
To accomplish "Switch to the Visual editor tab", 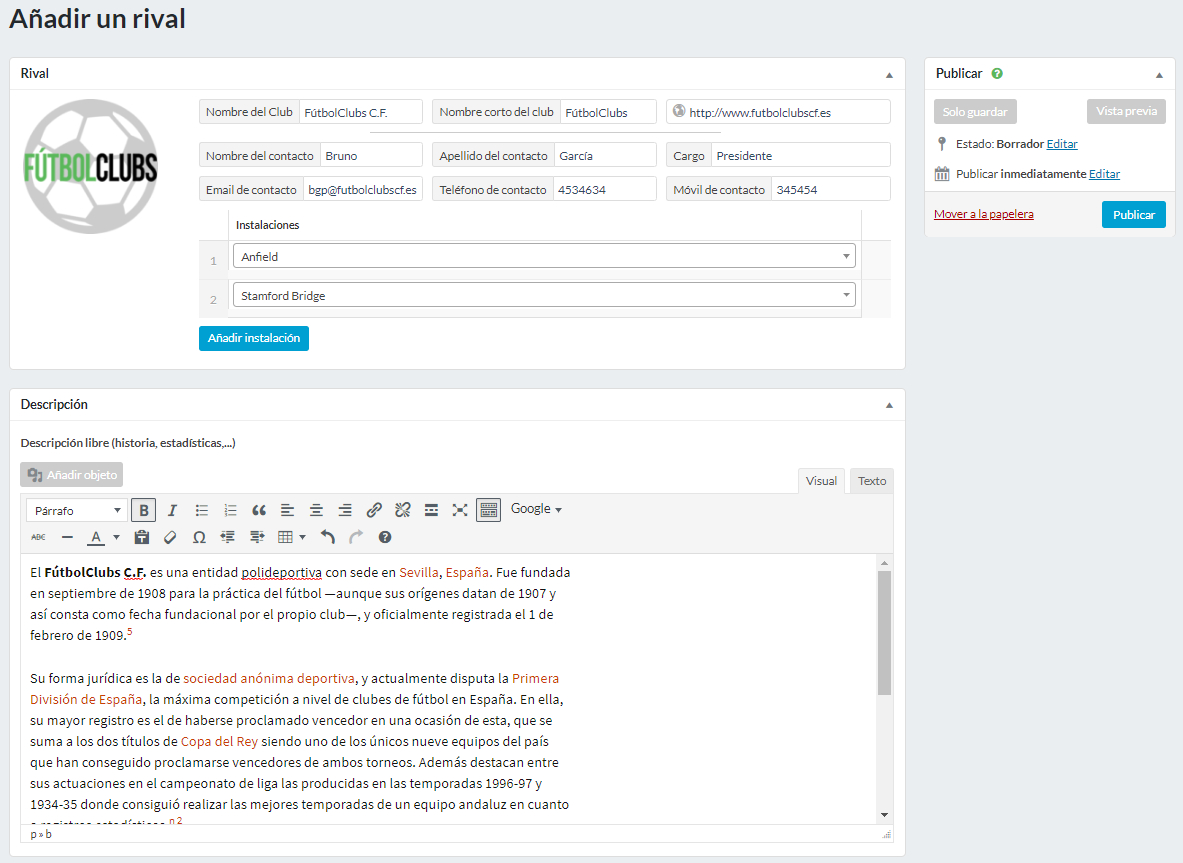I will (821, 481).
